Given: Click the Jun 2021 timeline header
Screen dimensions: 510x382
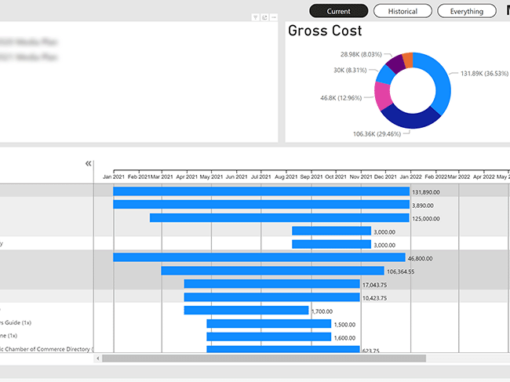Looking at the screenshot, I should point(236,177).
